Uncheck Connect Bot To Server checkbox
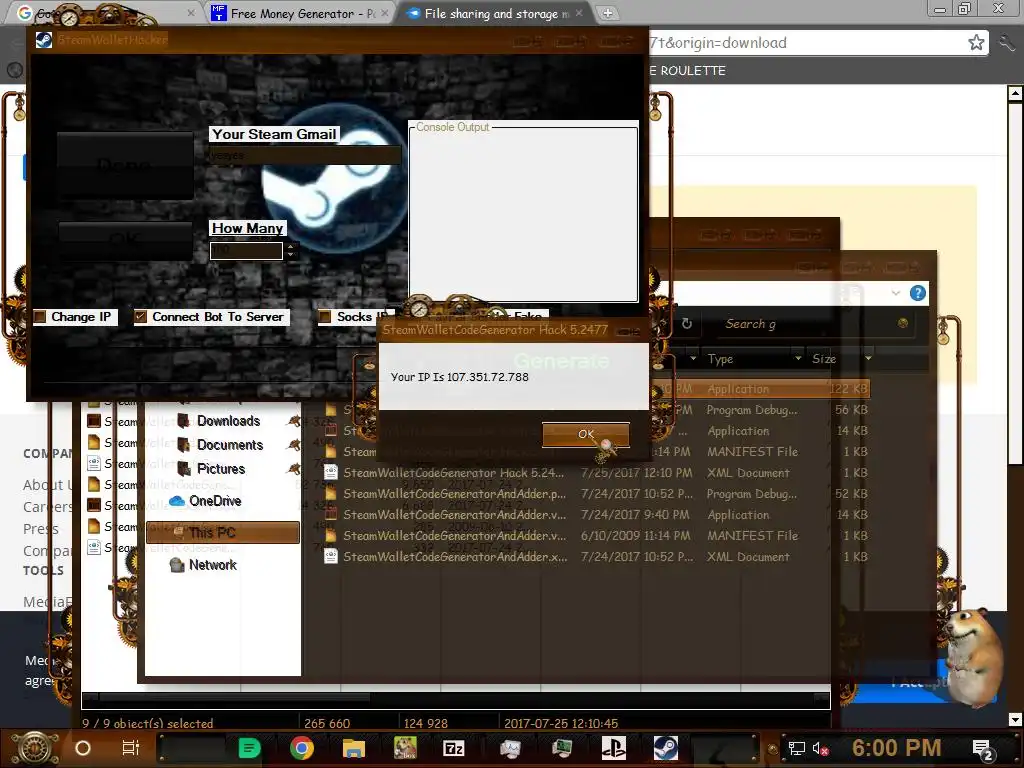This screenshot has width=1024, height=768. (x=140, y=317)
